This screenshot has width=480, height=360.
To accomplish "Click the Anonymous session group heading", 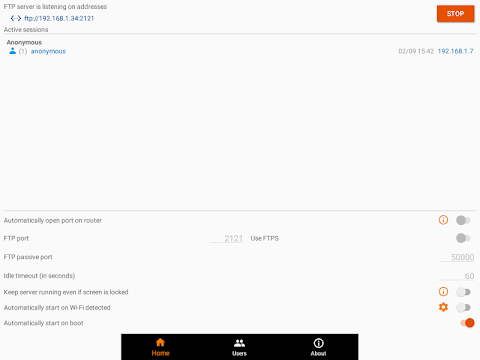I will click(x=24, y=42).
